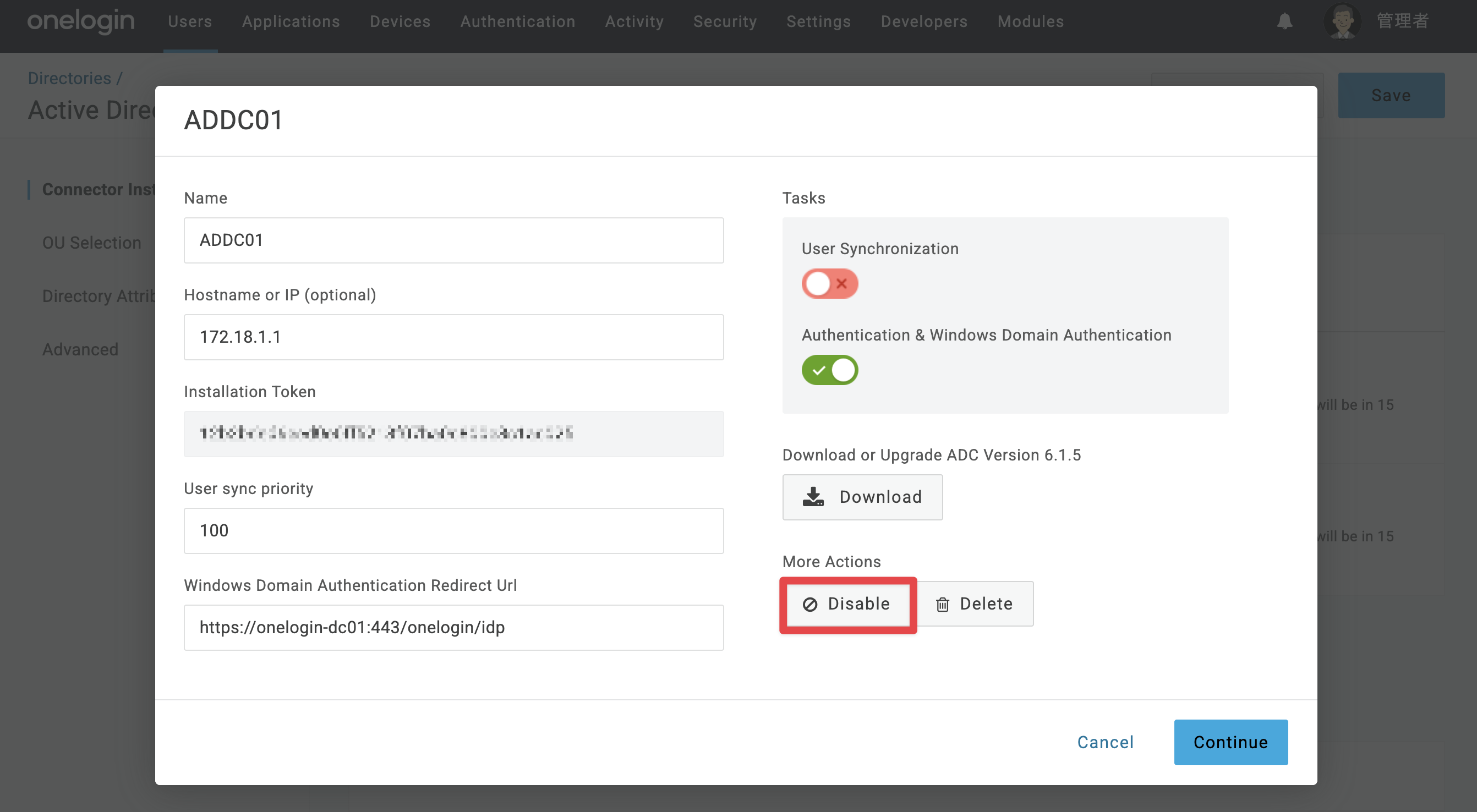Toggle User Synchronization switch

[x=829, y=284]
